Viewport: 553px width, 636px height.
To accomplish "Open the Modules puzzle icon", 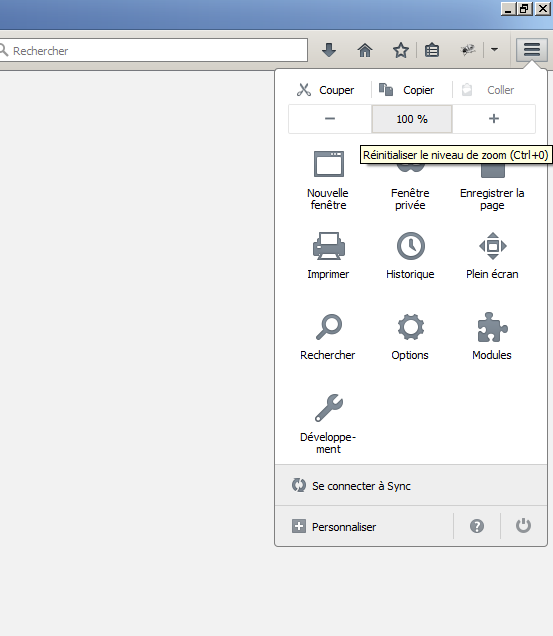I will coord(492,337).
